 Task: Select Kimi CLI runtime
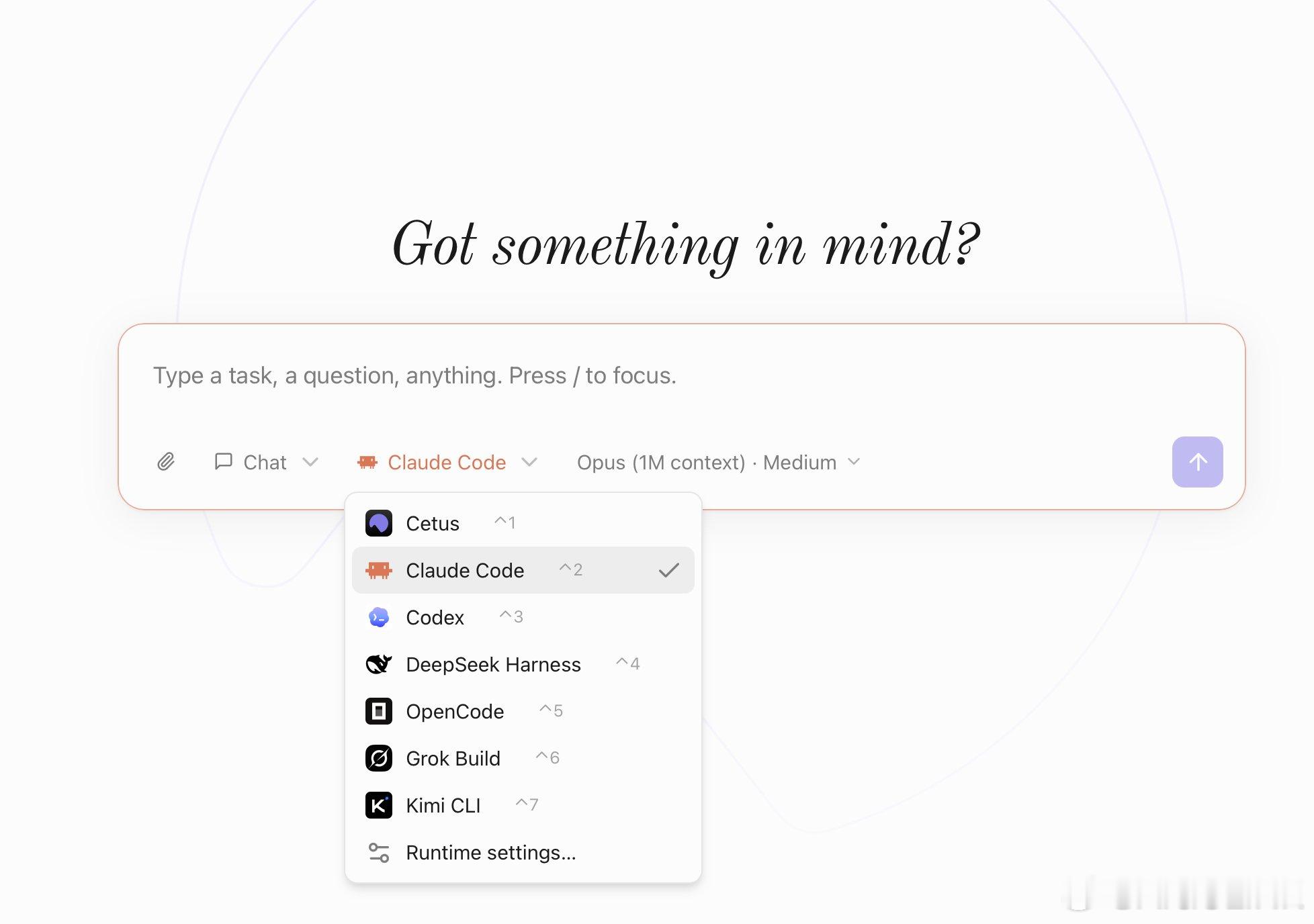tap(523, 805)
